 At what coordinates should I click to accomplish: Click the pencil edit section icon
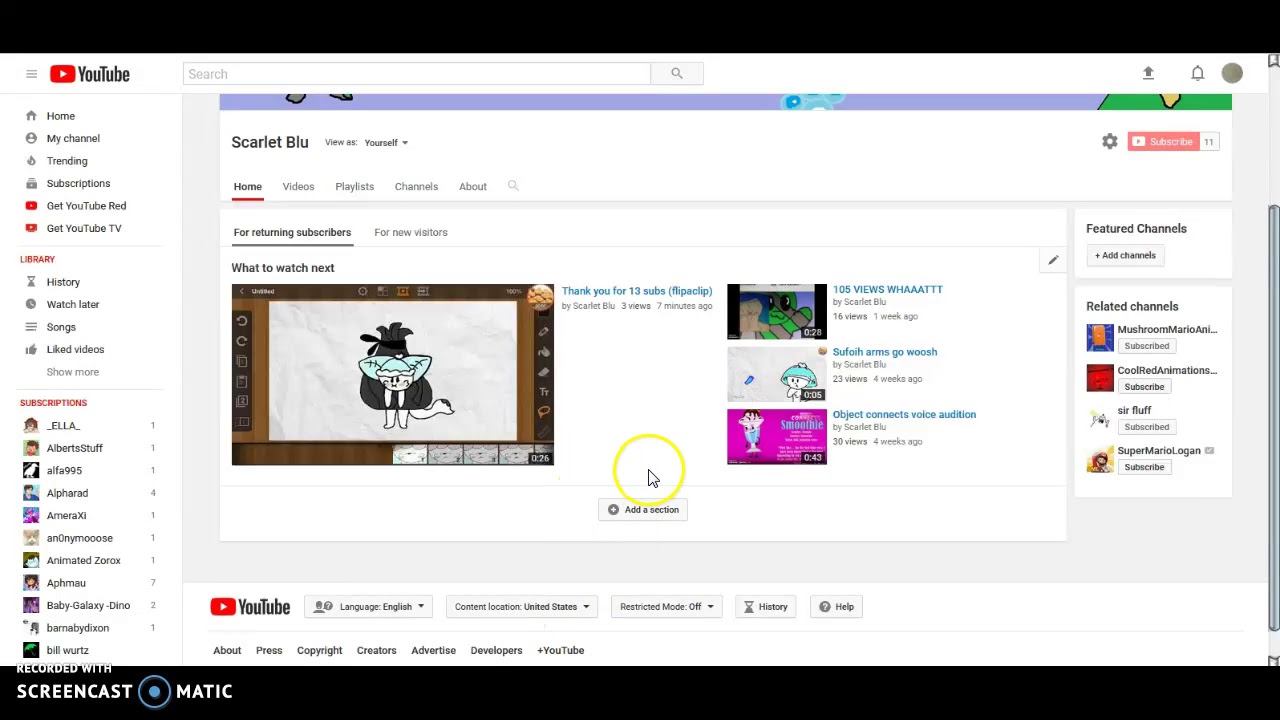pos(1053,260)
